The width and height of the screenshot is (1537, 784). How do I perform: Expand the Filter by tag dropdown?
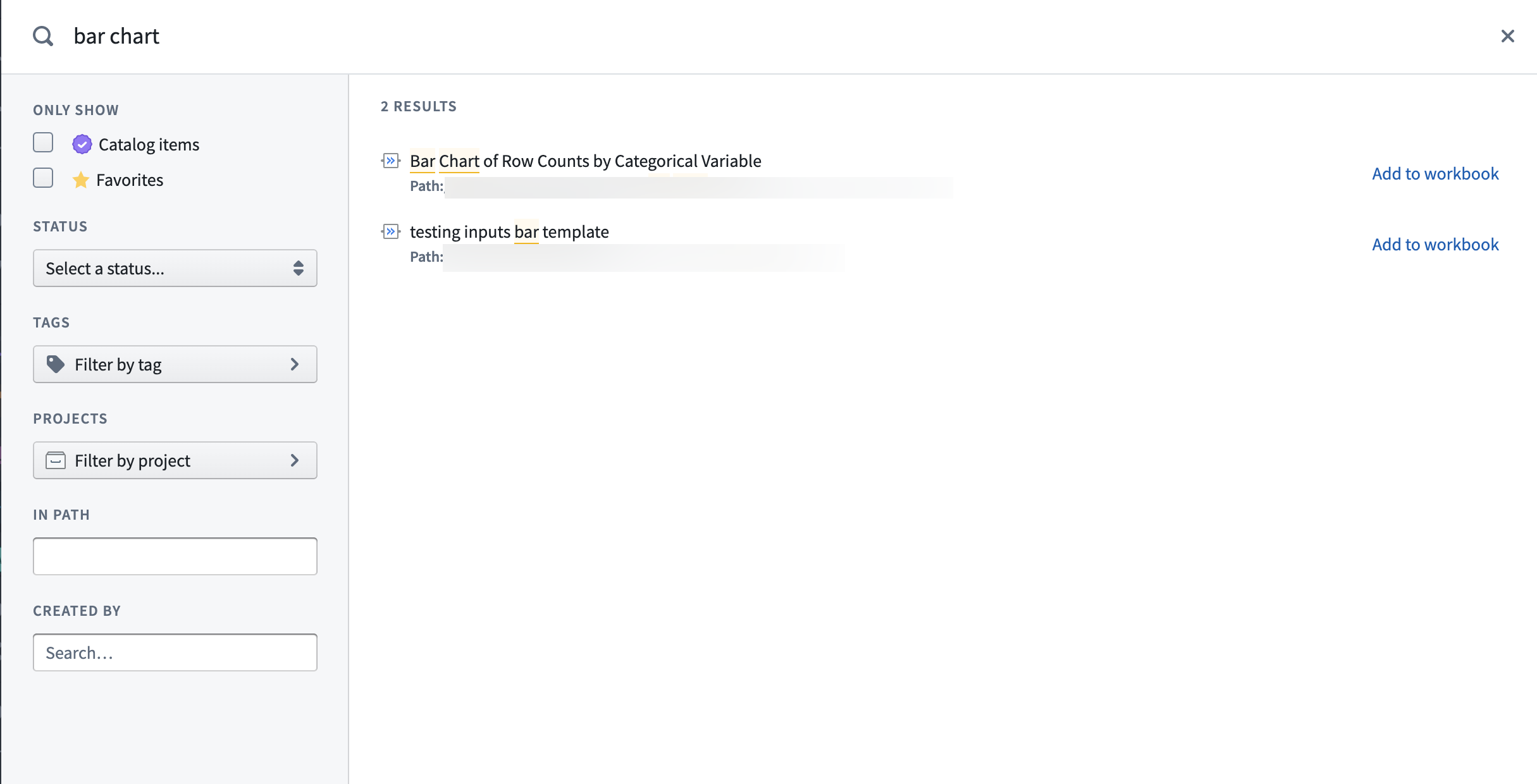click(174, 364)
